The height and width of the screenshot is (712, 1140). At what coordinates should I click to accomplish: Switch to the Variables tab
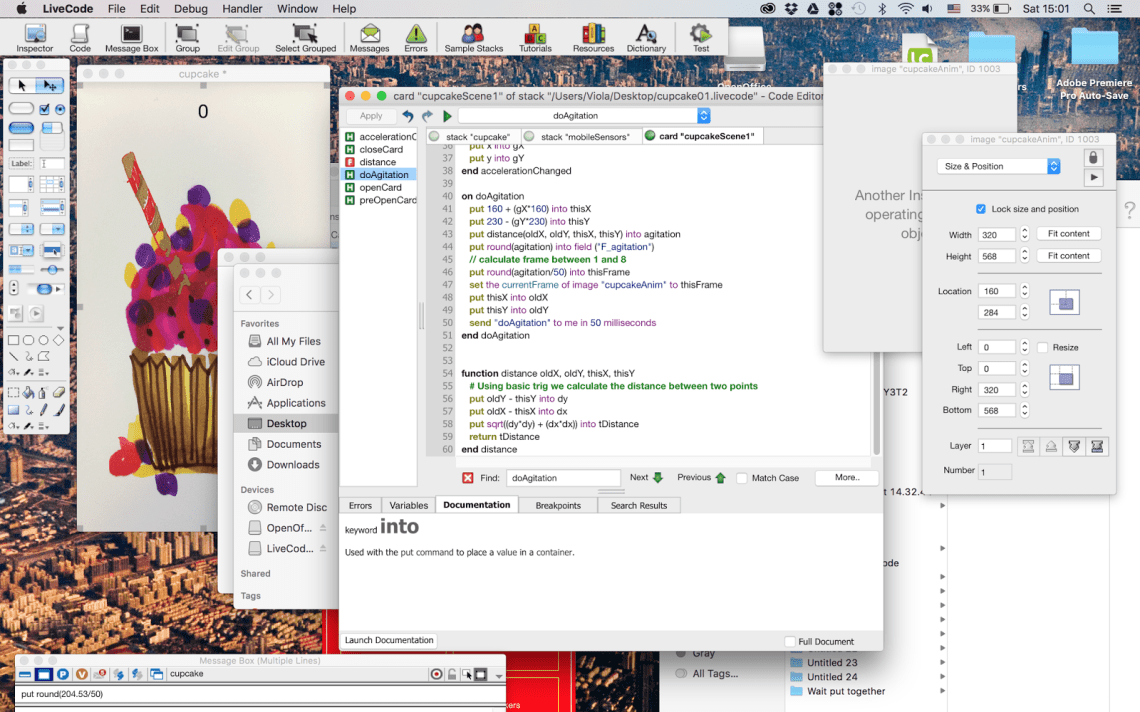point(408,505)
